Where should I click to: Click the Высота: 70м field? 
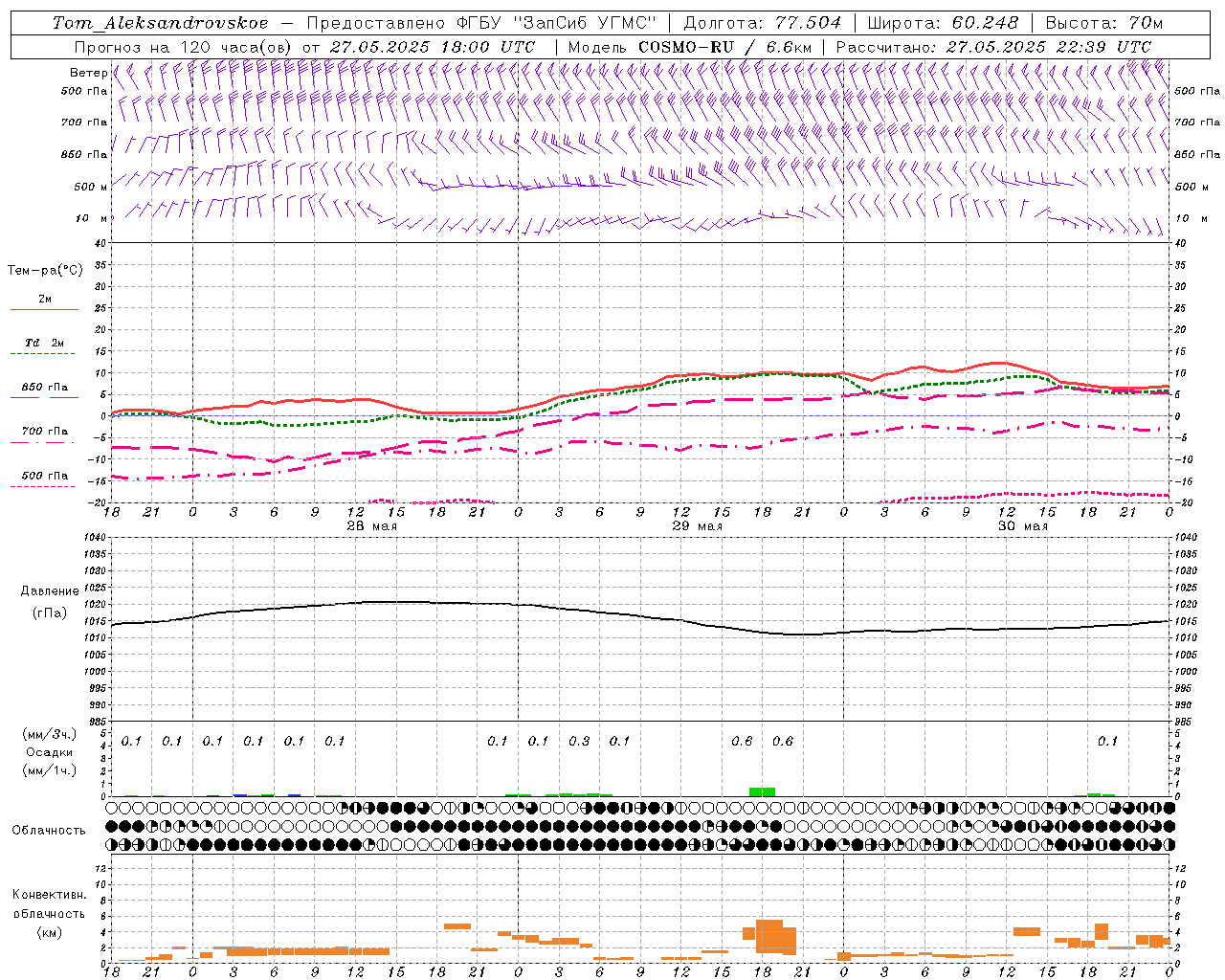coord(1103,23)
